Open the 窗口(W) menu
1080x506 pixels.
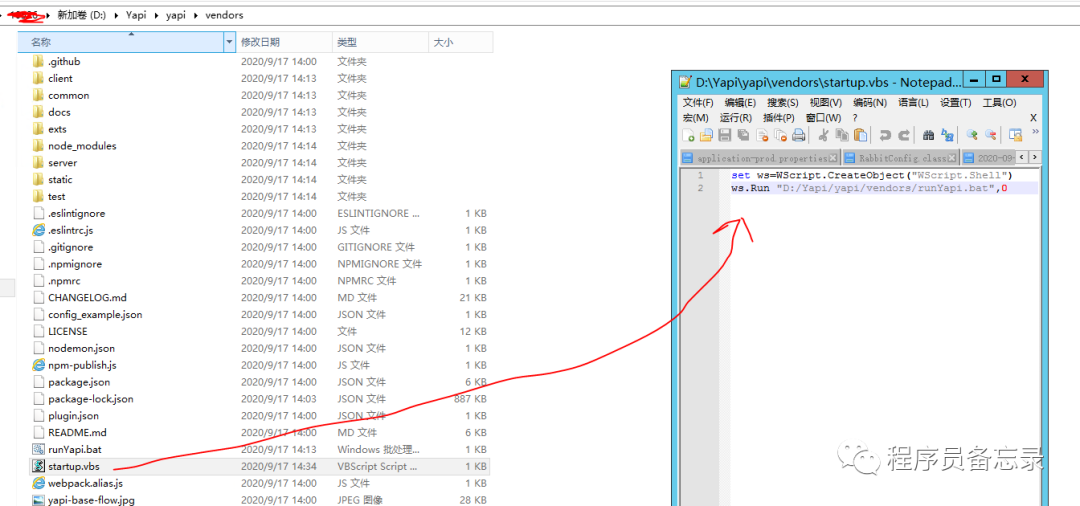coord(823,118)
